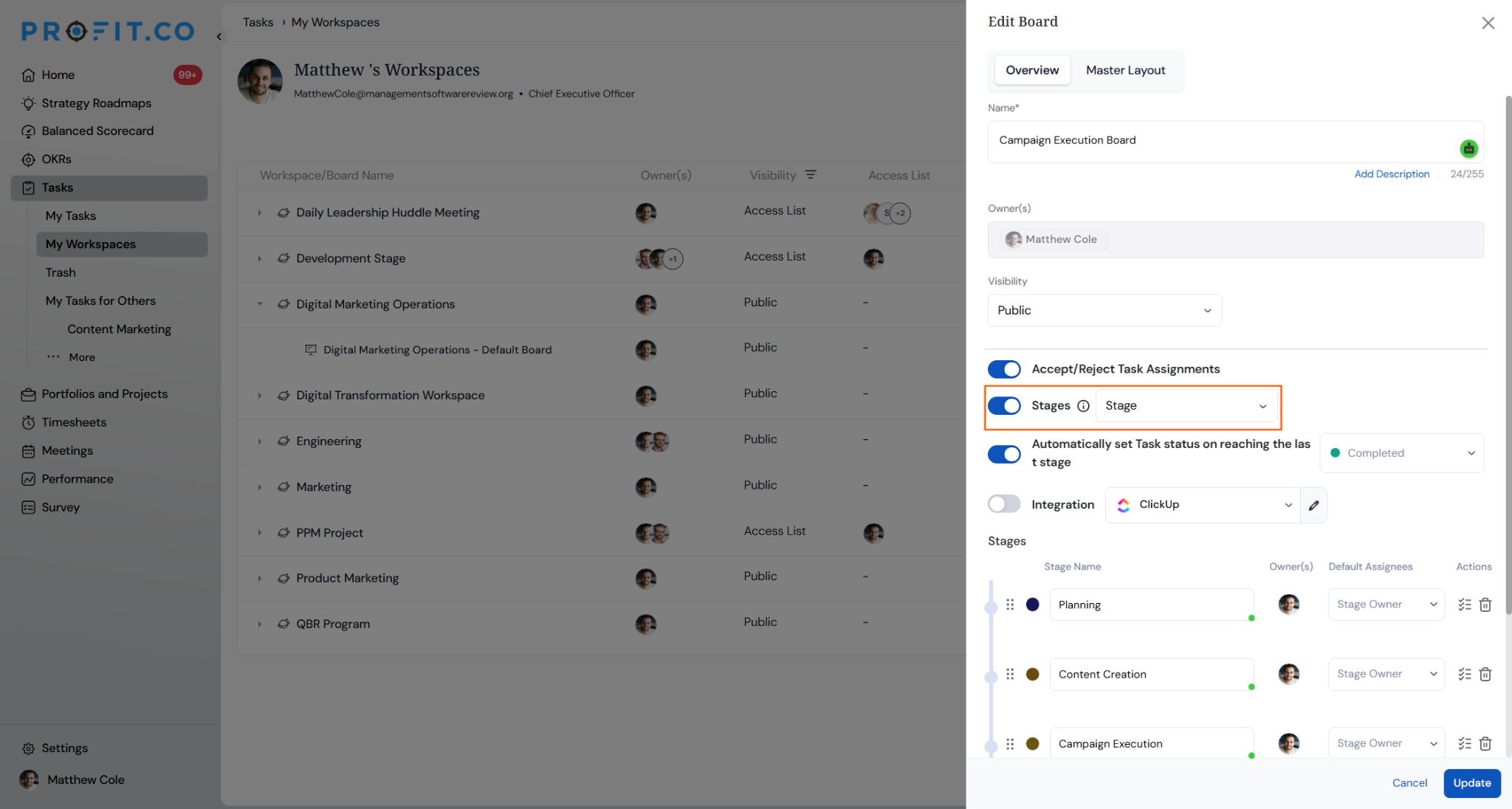Open OKRs in the sidebar
1512x809 pixels.
click(56, 159)
